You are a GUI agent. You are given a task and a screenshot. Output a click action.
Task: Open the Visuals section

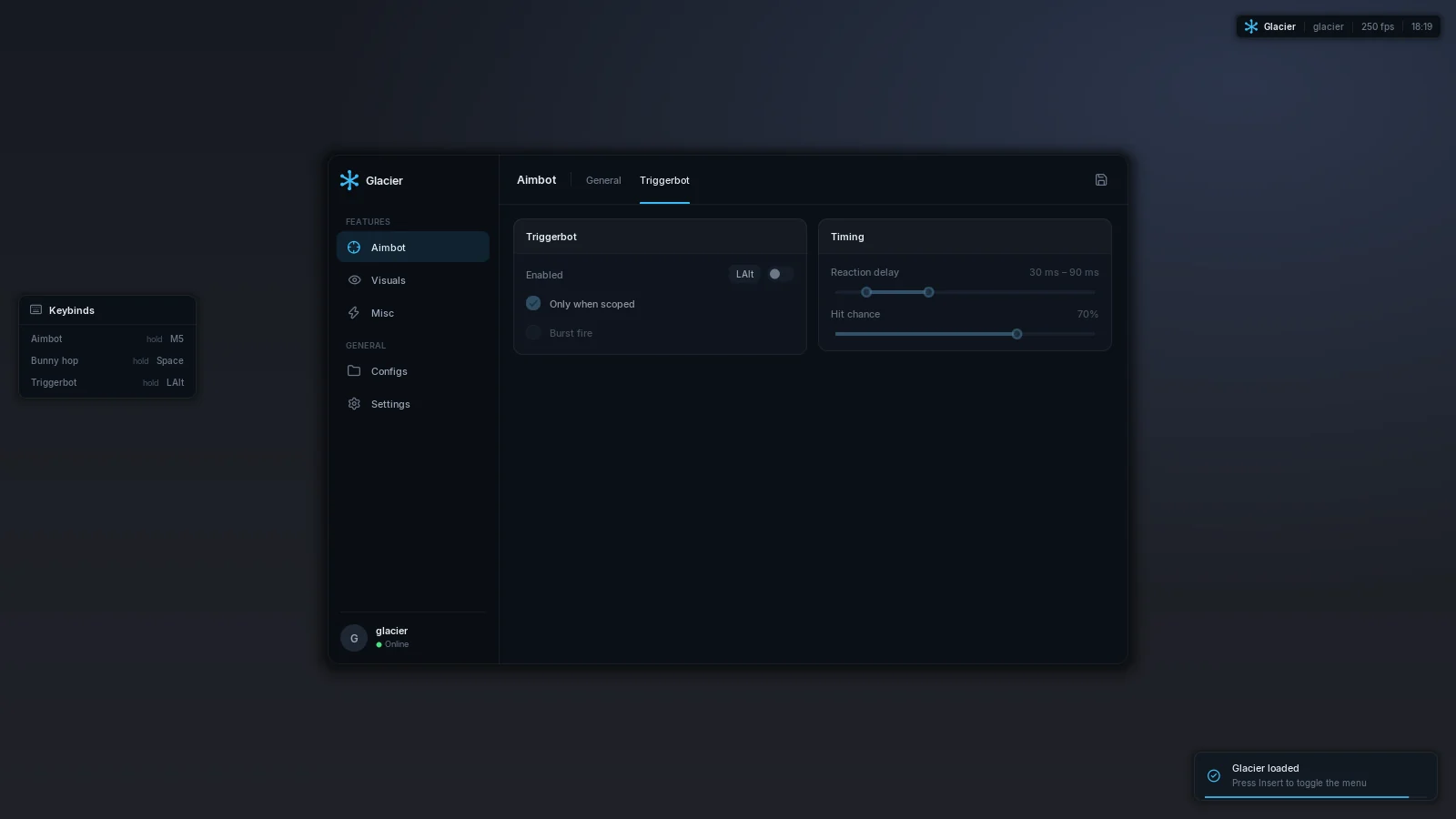[413, 280]
